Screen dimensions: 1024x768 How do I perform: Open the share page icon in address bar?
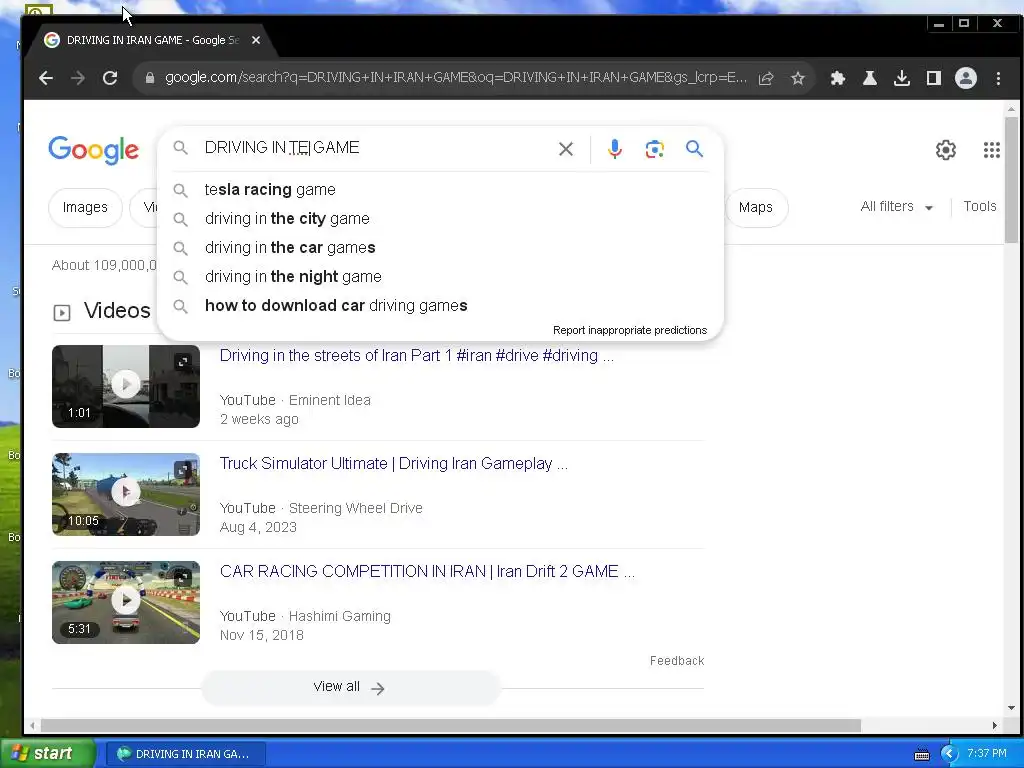(x=765, y=78)
